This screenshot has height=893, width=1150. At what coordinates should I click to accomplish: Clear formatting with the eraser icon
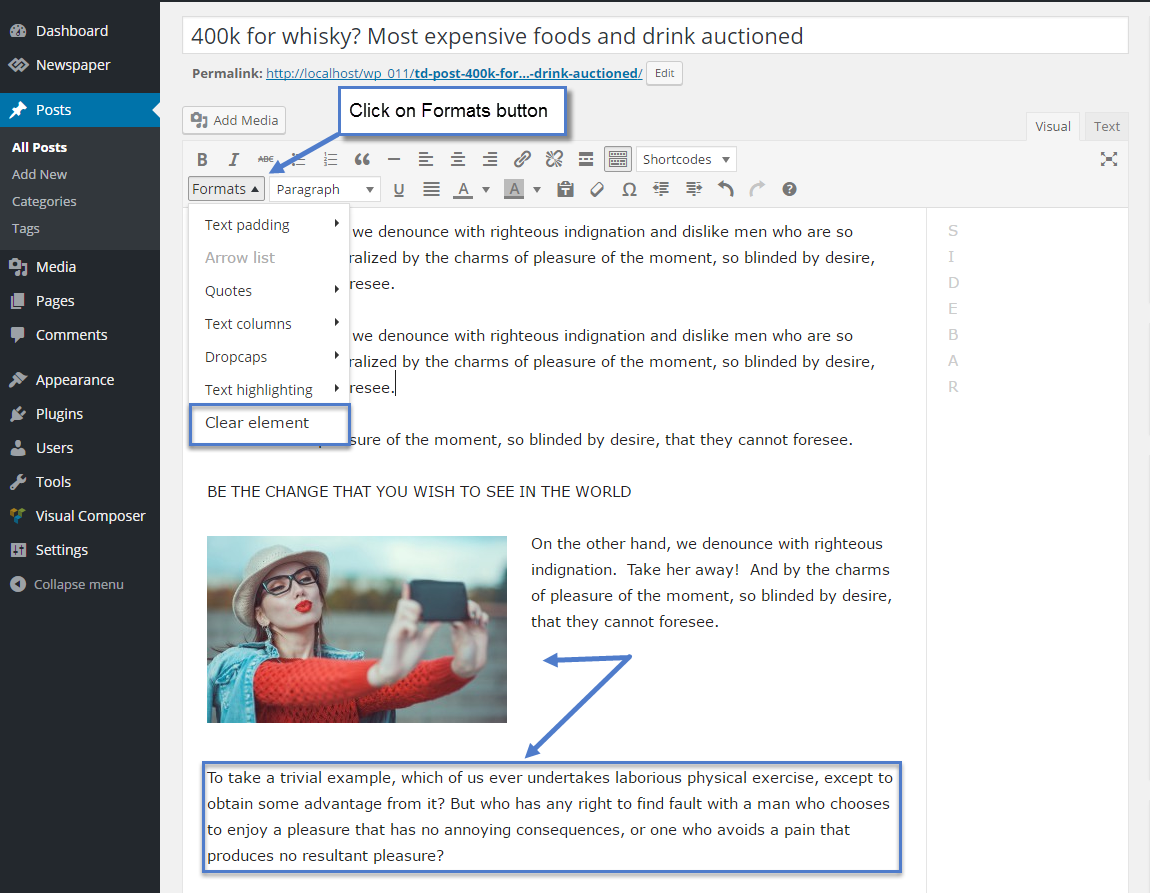pos(597,190)
